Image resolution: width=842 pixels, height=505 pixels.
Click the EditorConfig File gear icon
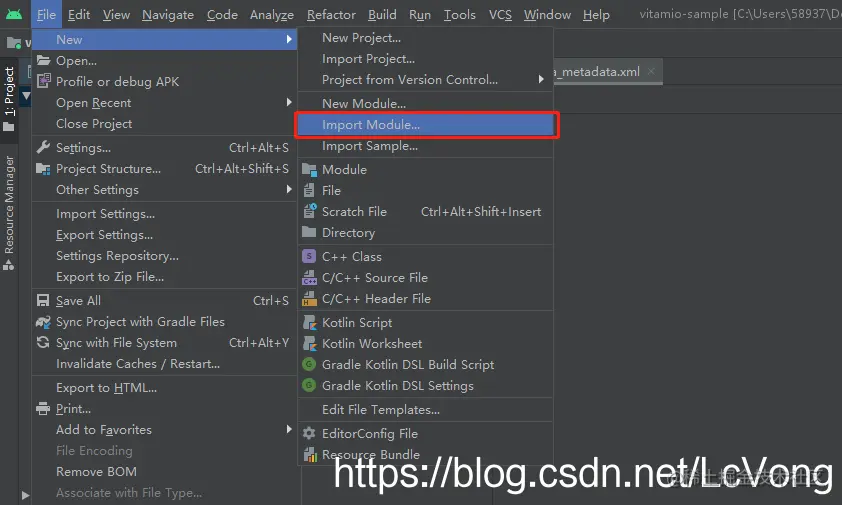309,433
